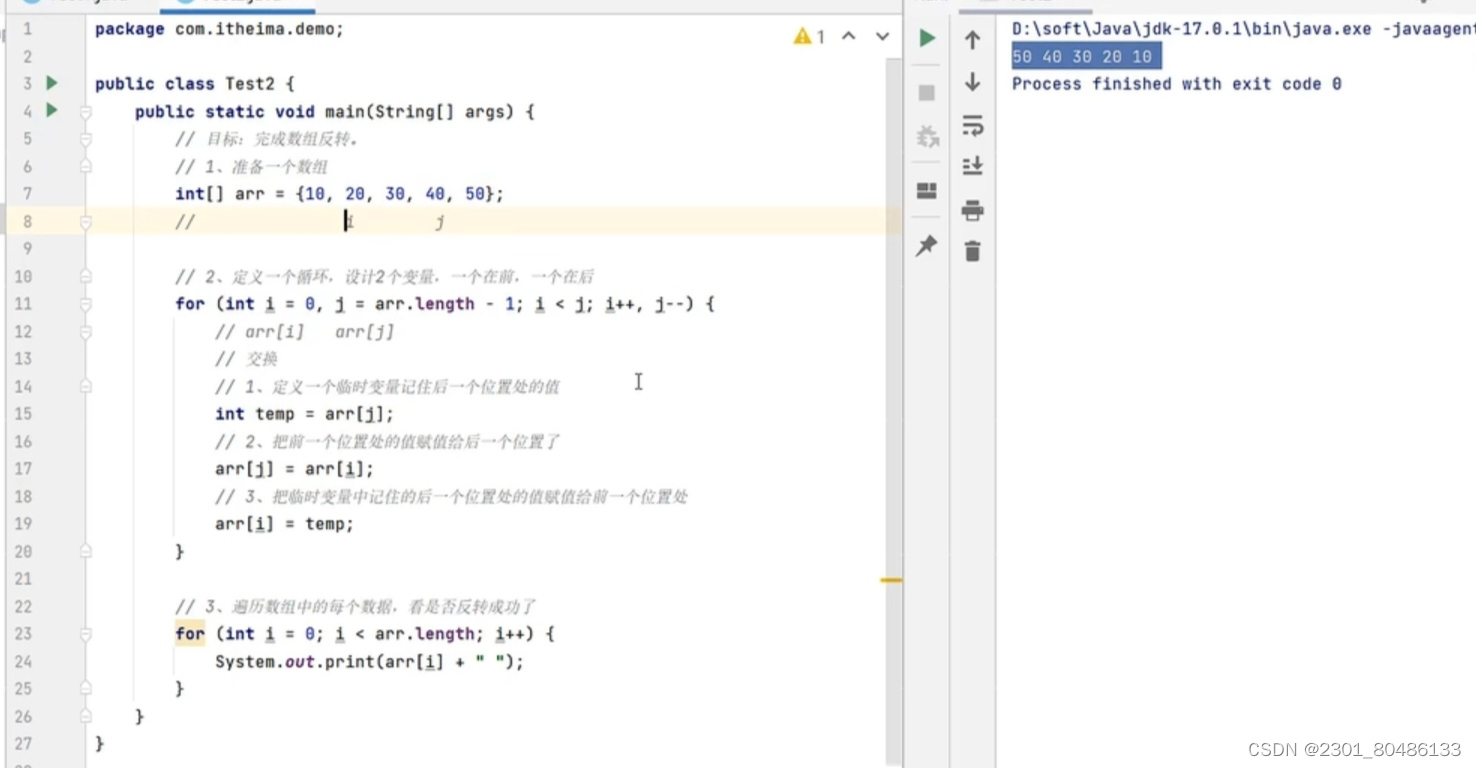
Task: Click the Up the Stack Trace arrow
Action: pos(972,39)
